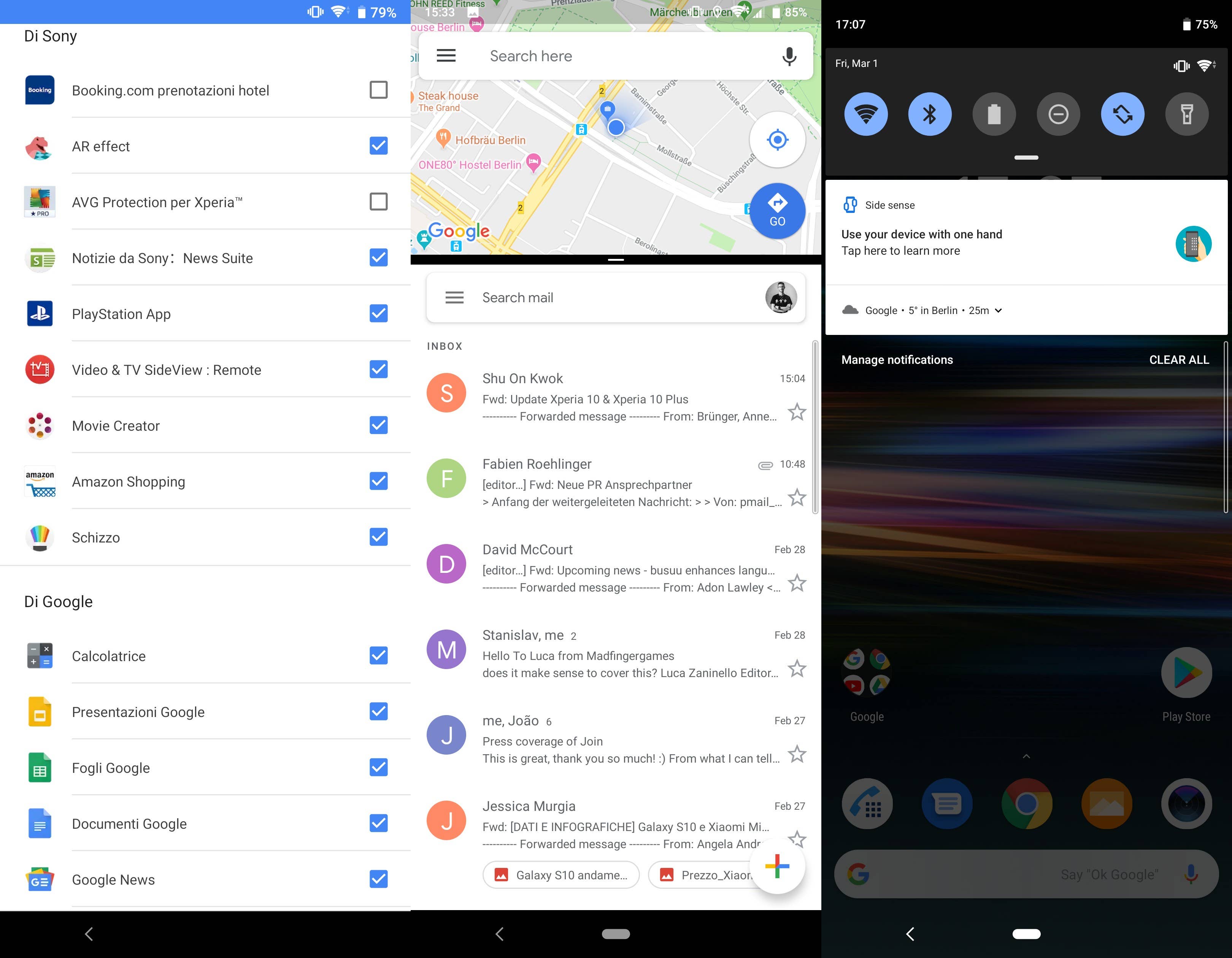
Task: Launch Chrome from the home screen dock
Action: (x=1027, y=804)
